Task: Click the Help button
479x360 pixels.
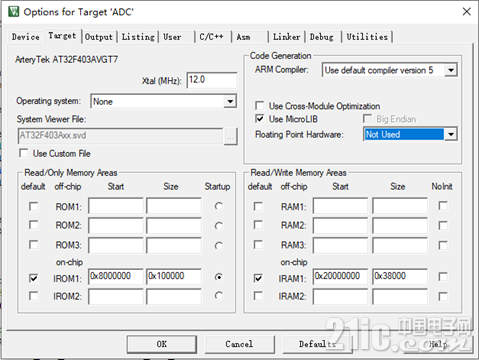Action: (x=438, y=344)
